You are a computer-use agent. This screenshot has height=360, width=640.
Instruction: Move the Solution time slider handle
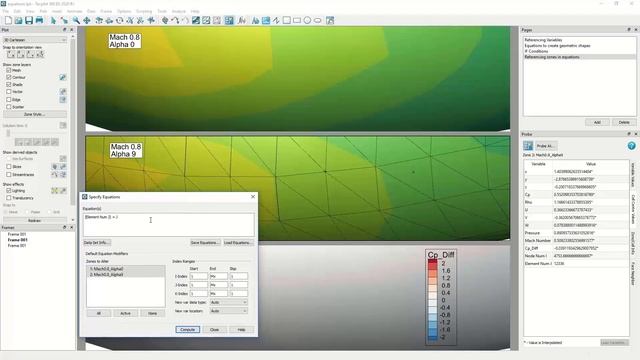pos(8,133)
